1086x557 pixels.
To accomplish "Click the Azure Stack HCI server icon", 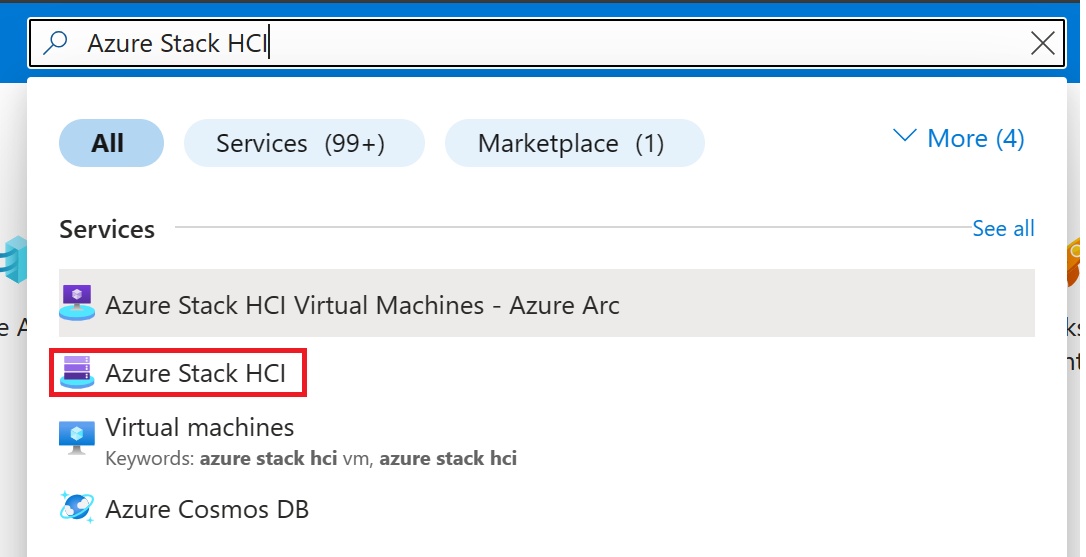I will click(77, 372).
